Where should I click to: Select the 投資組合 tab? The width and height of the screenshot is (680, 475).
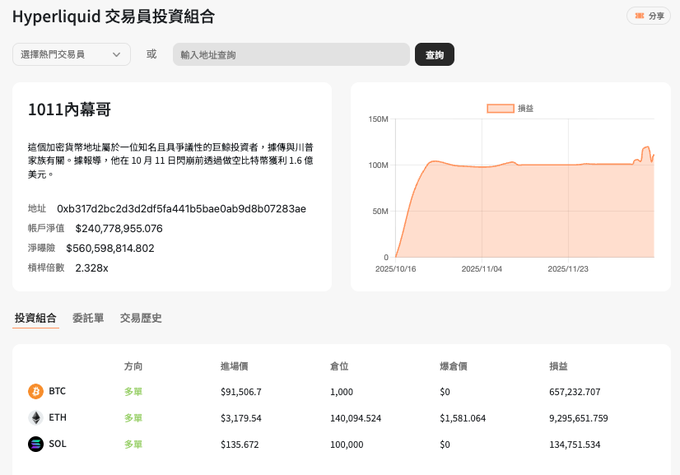click(x=36, y=318)
